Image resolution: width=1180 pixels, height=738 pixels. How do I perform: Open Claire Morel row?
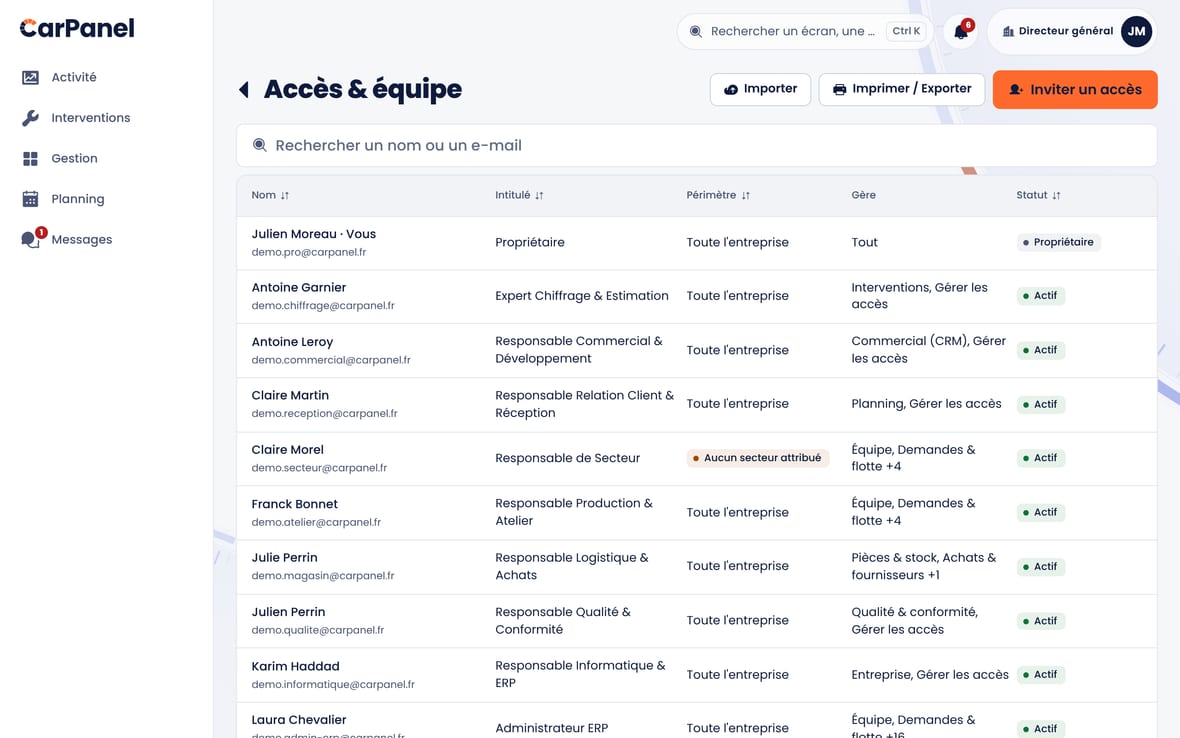[x=696, y=459]
